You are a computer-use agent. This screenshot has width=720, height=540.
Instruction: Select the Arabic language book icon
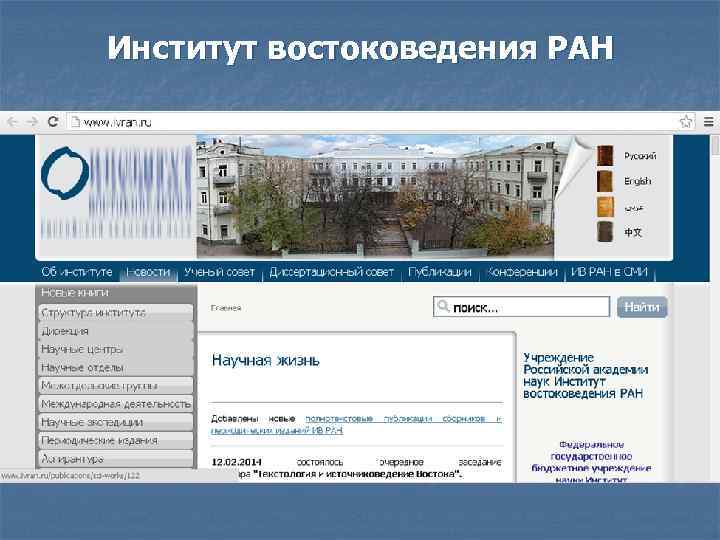[x=605, y=207]
